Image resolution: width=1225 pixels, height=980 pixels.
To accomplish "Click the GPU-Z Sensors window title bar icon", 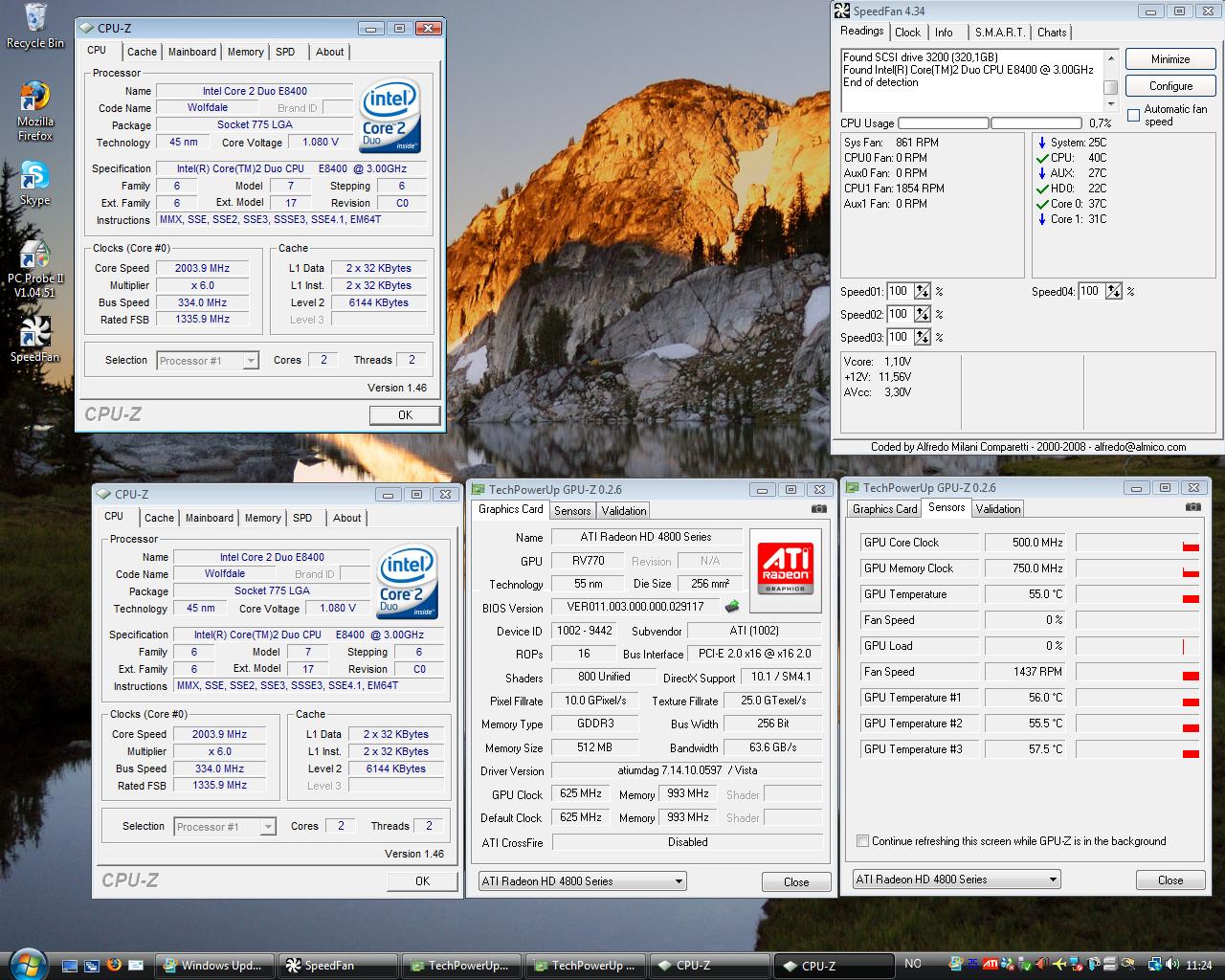I will click(852, 488).
